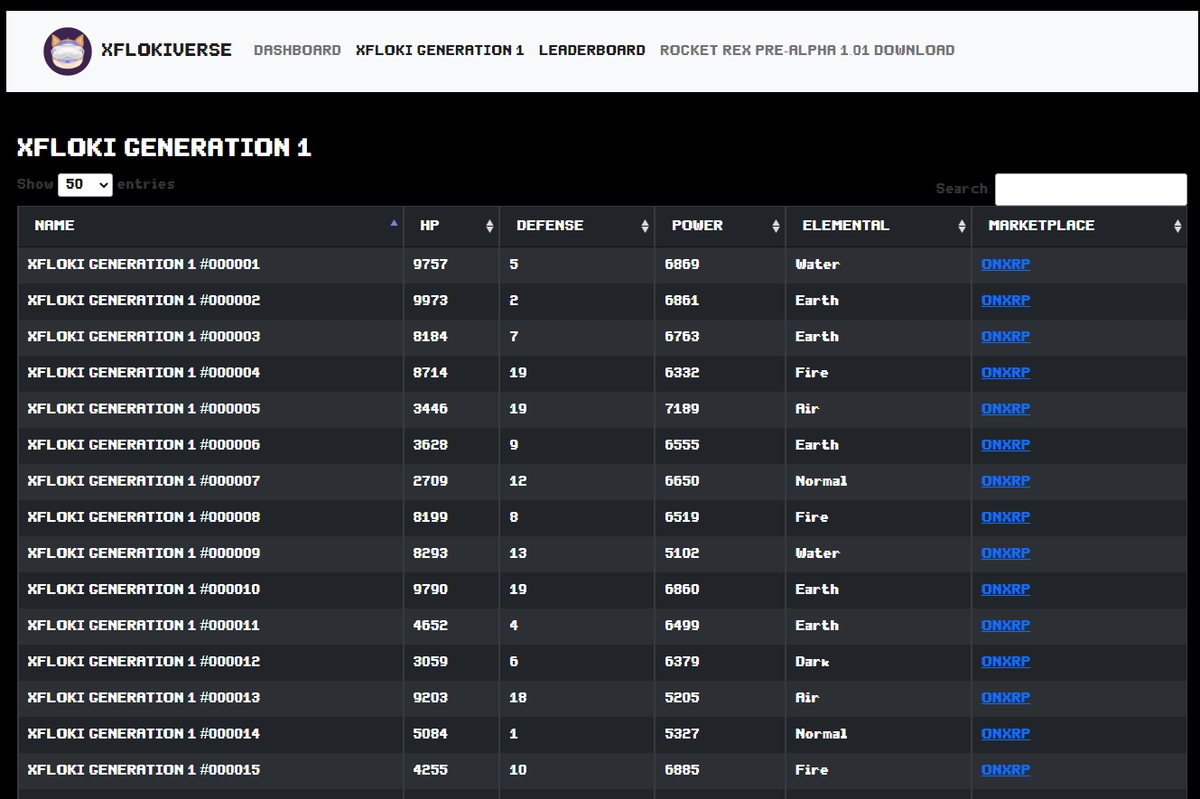Open ONXRP link for #000005
Viewport: 1200px width, 799px height.
coord(1005,408)
